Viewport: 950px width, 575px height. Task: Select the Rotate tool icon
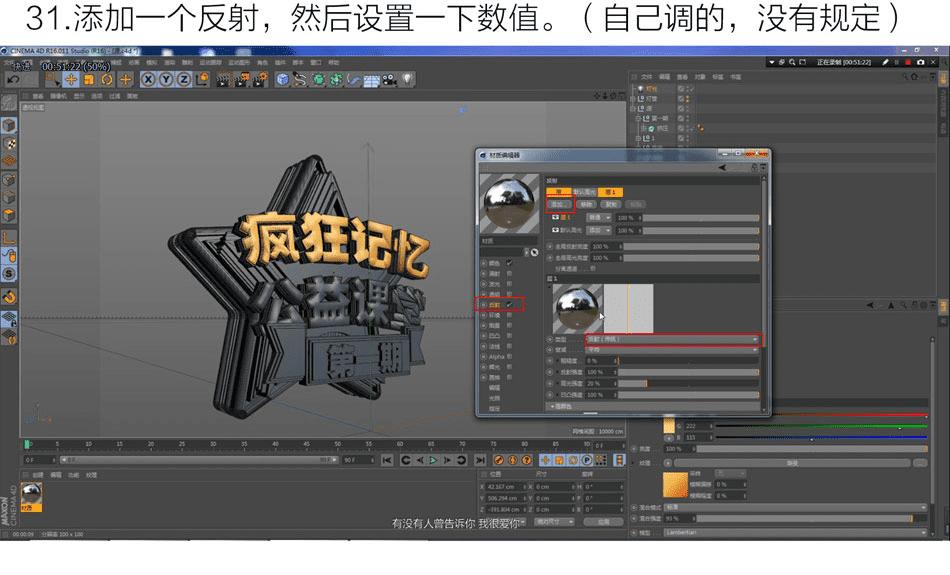(x=107, y=79)
